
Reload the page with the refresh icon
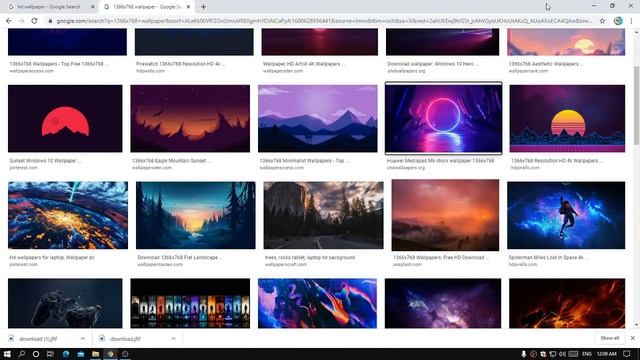pyautogui.click(x=34, y=21)
